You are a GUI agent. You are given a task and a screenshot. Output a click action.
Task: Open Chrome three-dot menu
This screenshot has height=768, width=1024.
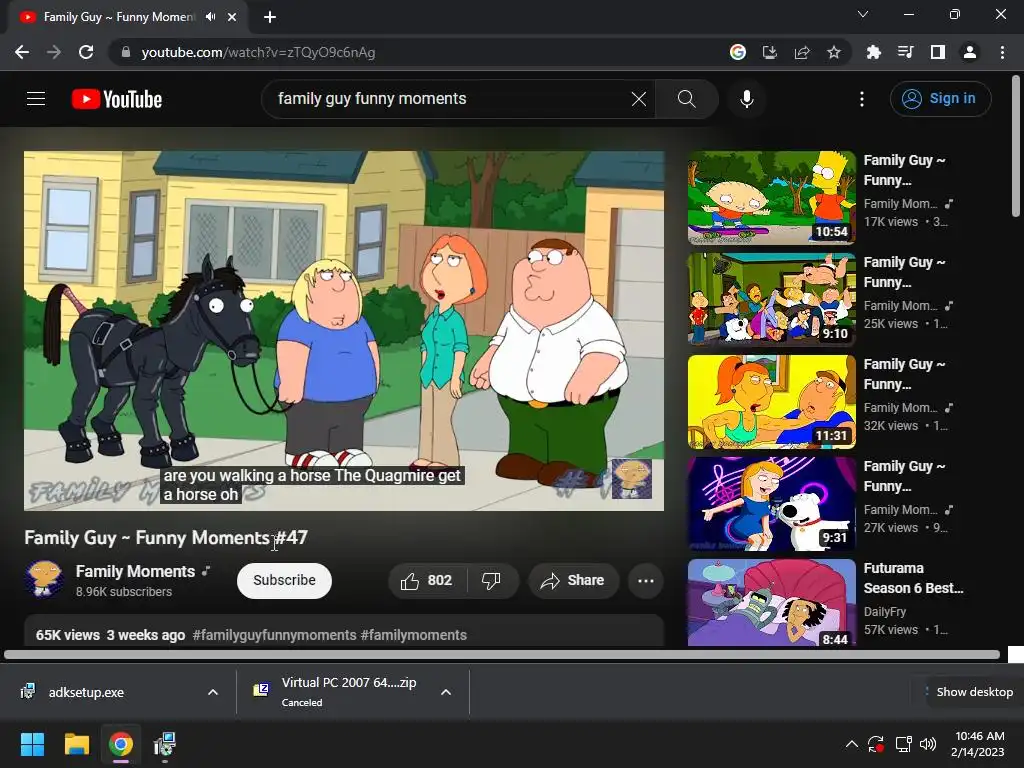click(x=1002, y=52)
